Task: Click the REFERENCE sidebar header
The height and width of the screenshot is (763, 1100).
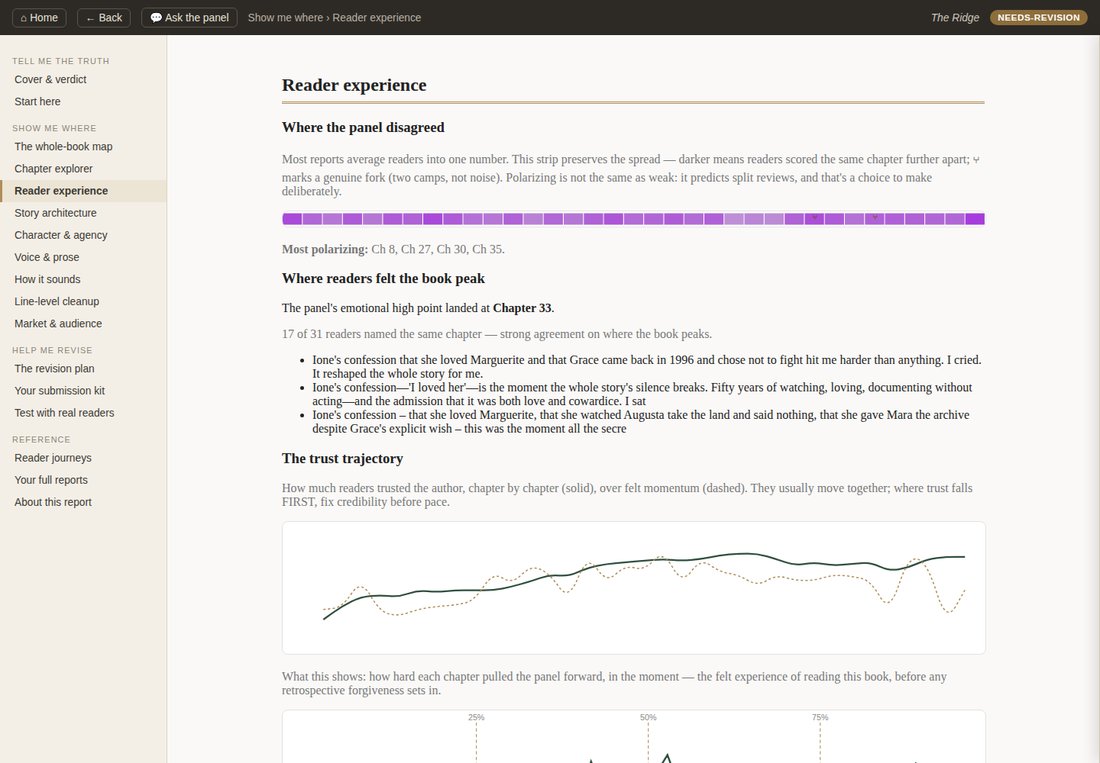Action: point(41,440)
